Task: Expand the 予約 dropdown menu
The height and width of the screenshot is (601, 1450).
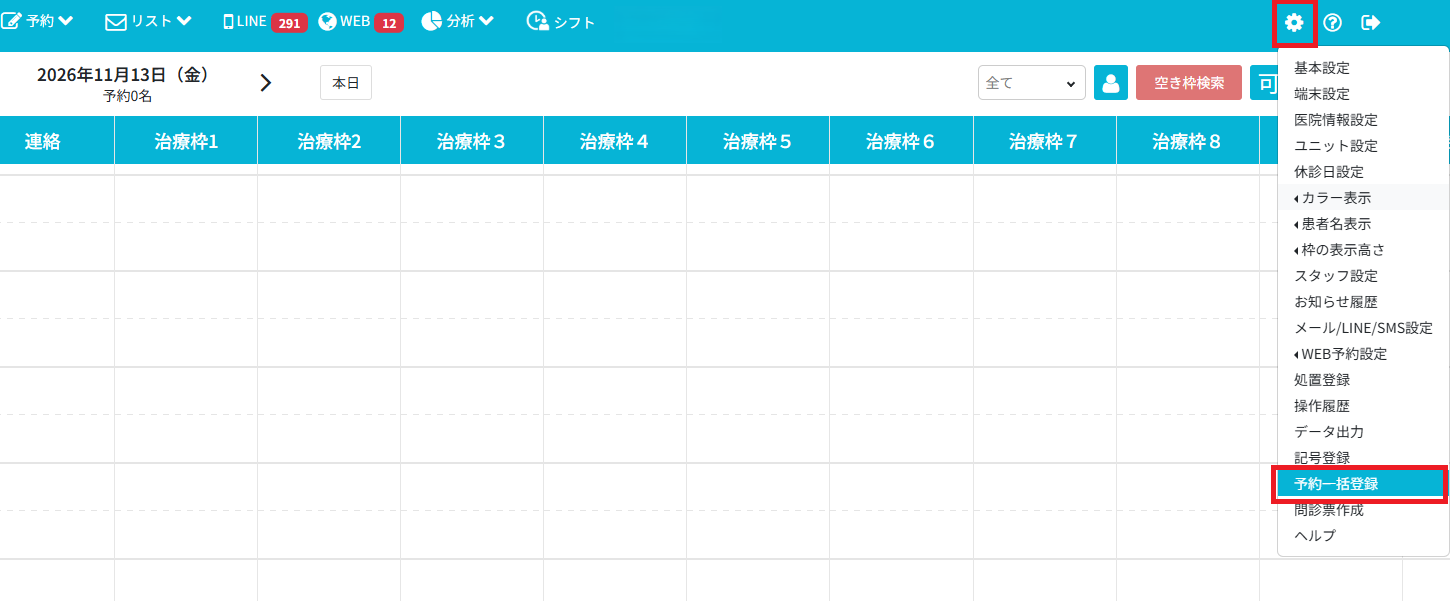Action: tap(38, 21)
